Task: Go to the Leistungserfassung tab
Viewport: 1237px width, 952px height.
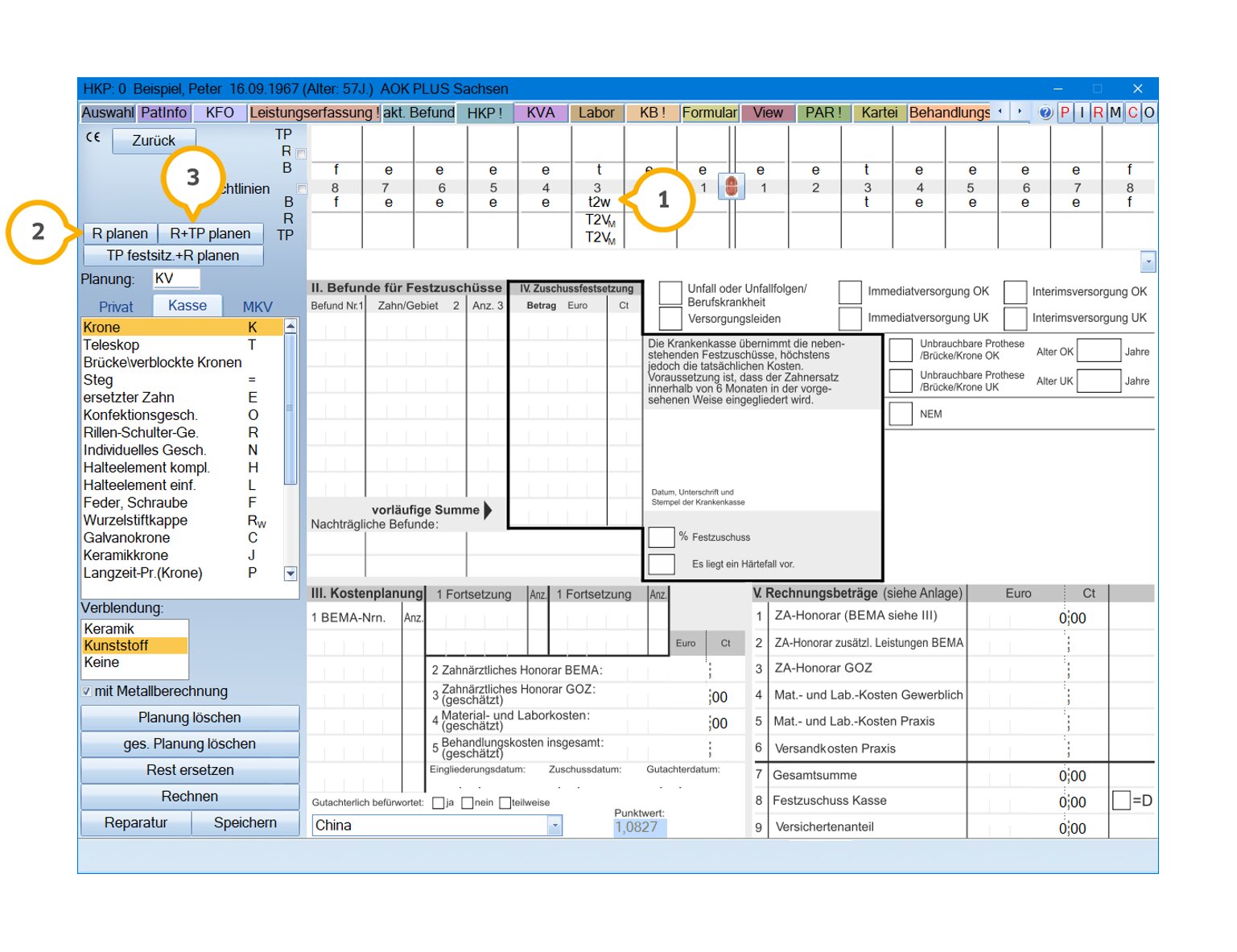Action: click(x=314, y=113)
